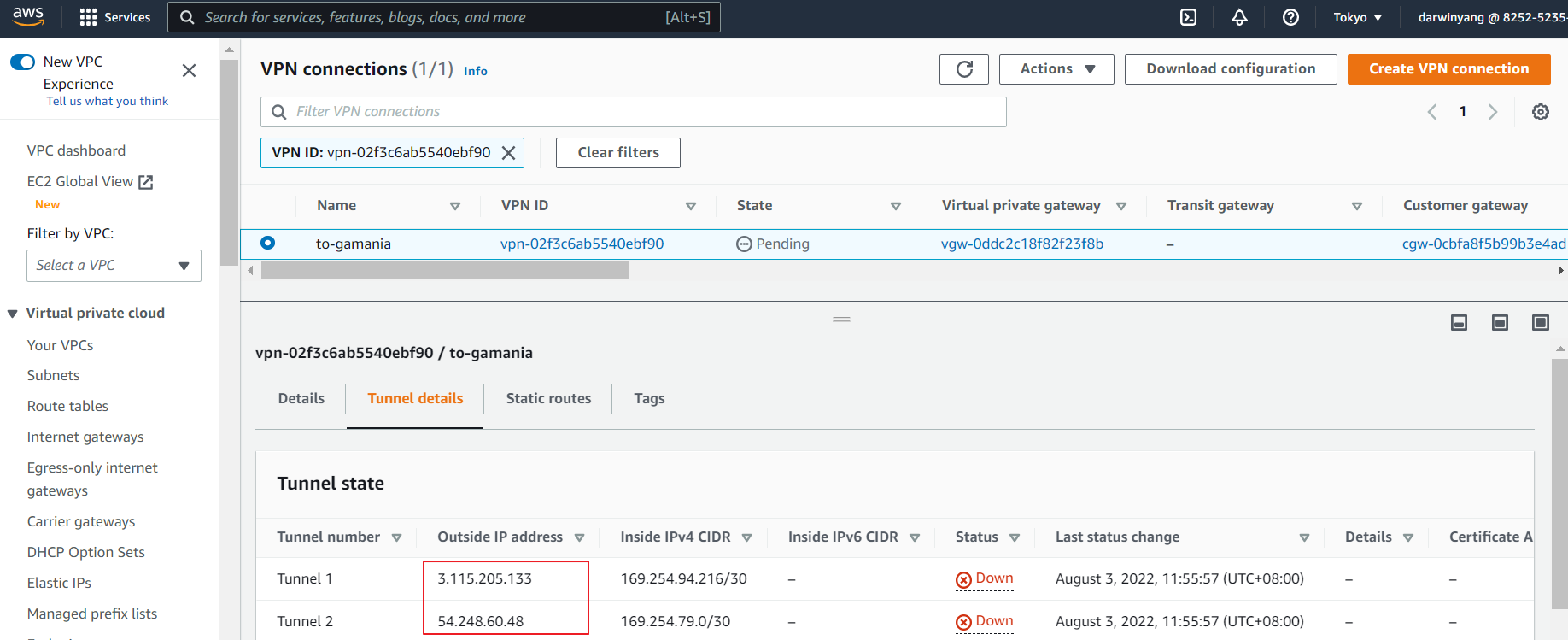
Task: Open the help question mark icon
Action: point(1290,17)
